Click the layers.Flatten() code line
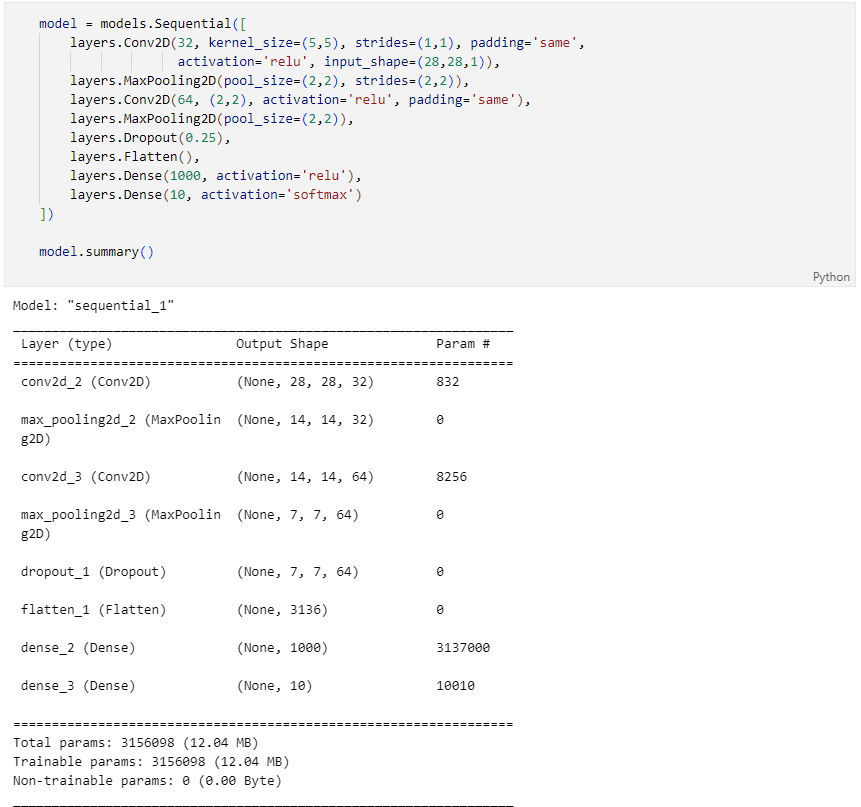 click(x=135, y=157)
